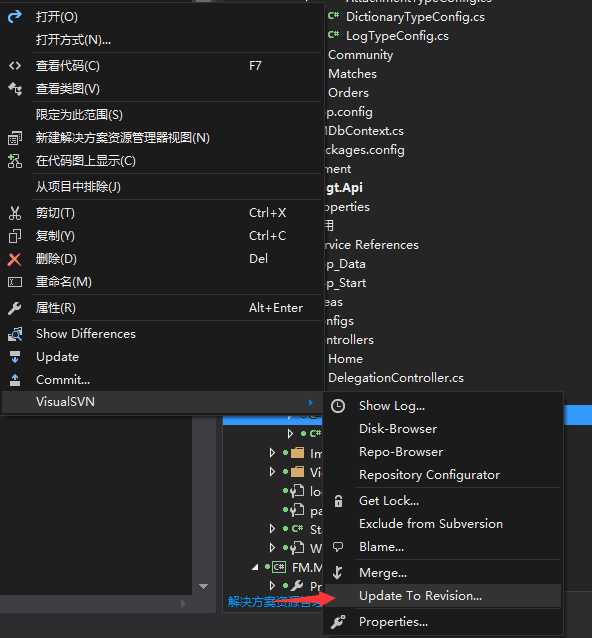This screenshot has height=638, width=592.
Task: Click the wrench icon beside Properties...
Action: (x=338, y=622)
